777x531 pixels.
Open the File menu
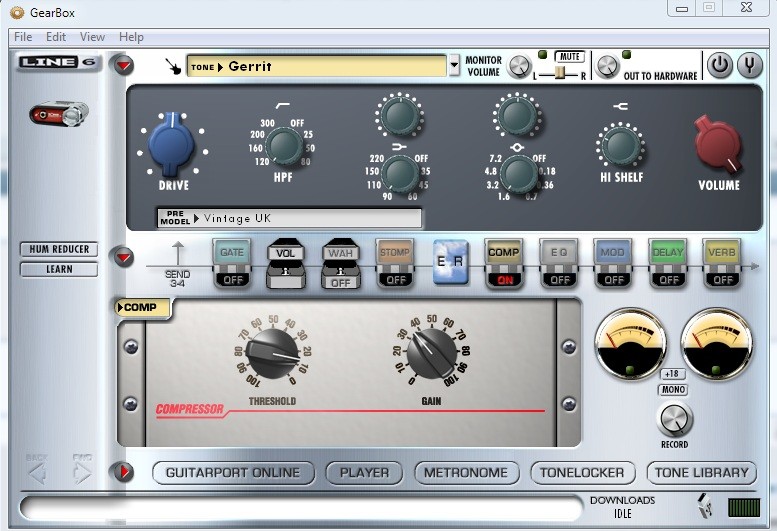tap(23, 37)
